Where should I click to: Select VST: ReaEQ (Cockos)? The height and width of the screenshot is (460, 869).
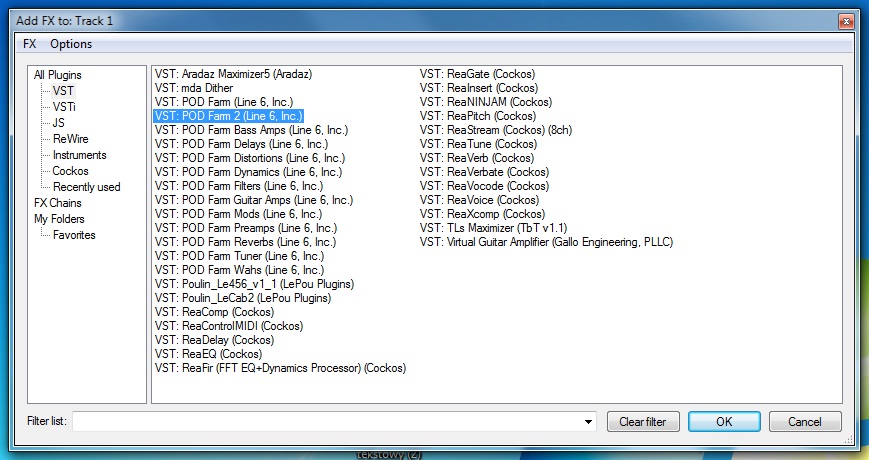click(208, 354)
